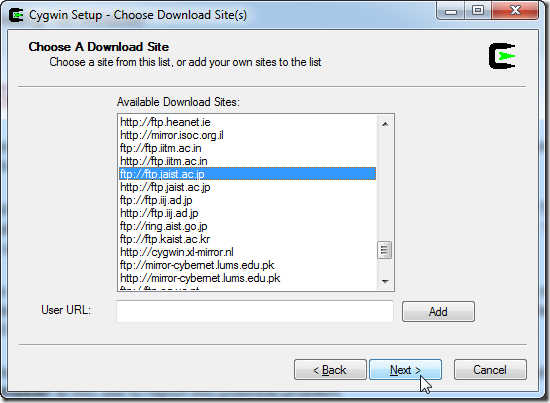Cancel the Cygwin setup
Screen dimensions: 550x403
click(x=490, y=370)
